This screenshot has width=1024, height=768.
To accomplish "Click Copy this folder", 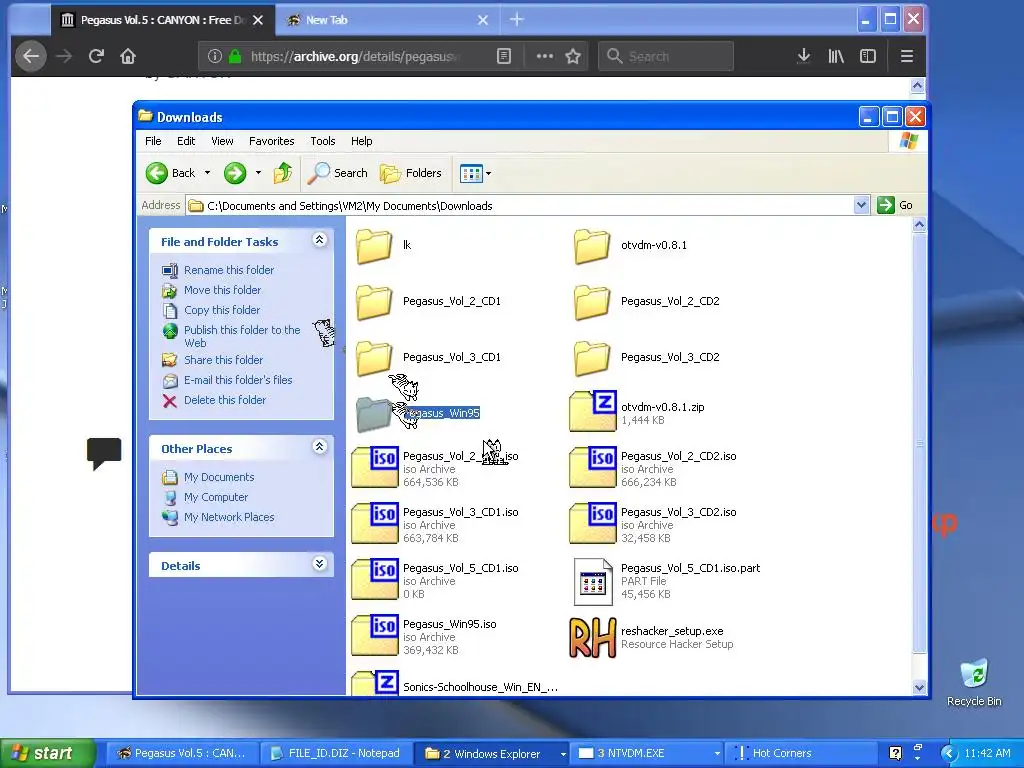I will point(222,310).
